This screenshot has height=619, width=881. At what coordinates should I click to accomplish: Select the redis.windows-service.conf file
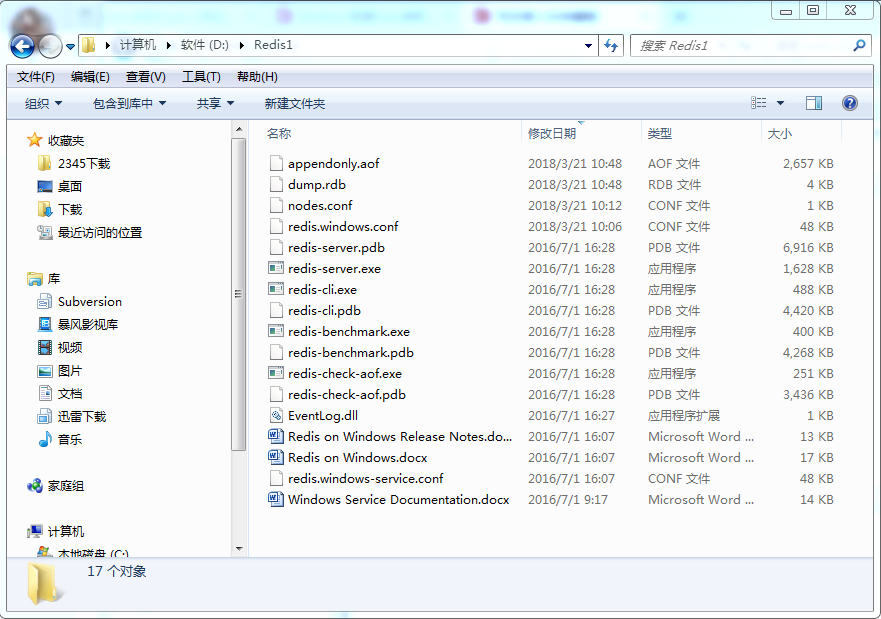pyautogui.click(x=366, y=479)
